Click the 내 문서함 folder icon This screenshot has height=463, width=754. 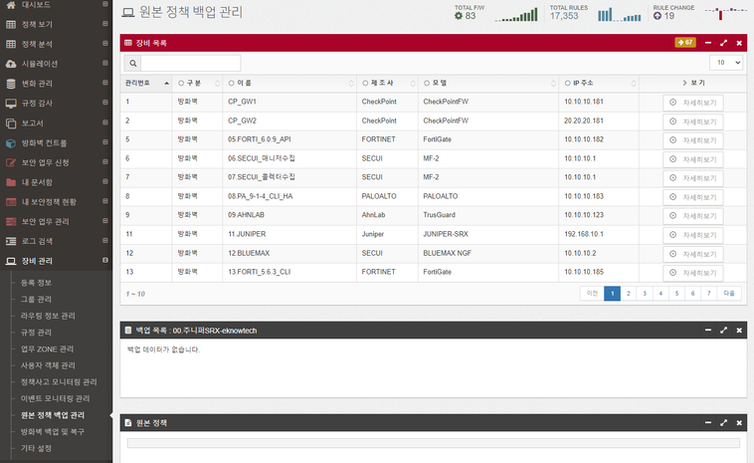coord(11,182)
